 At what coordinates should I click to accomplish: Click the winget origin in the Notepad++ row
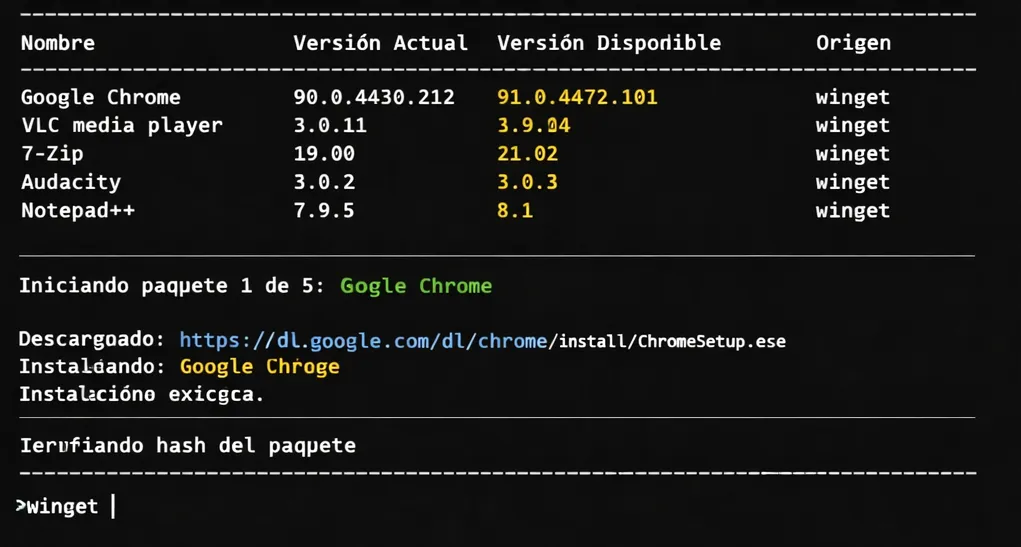click(x=852, y=210)
